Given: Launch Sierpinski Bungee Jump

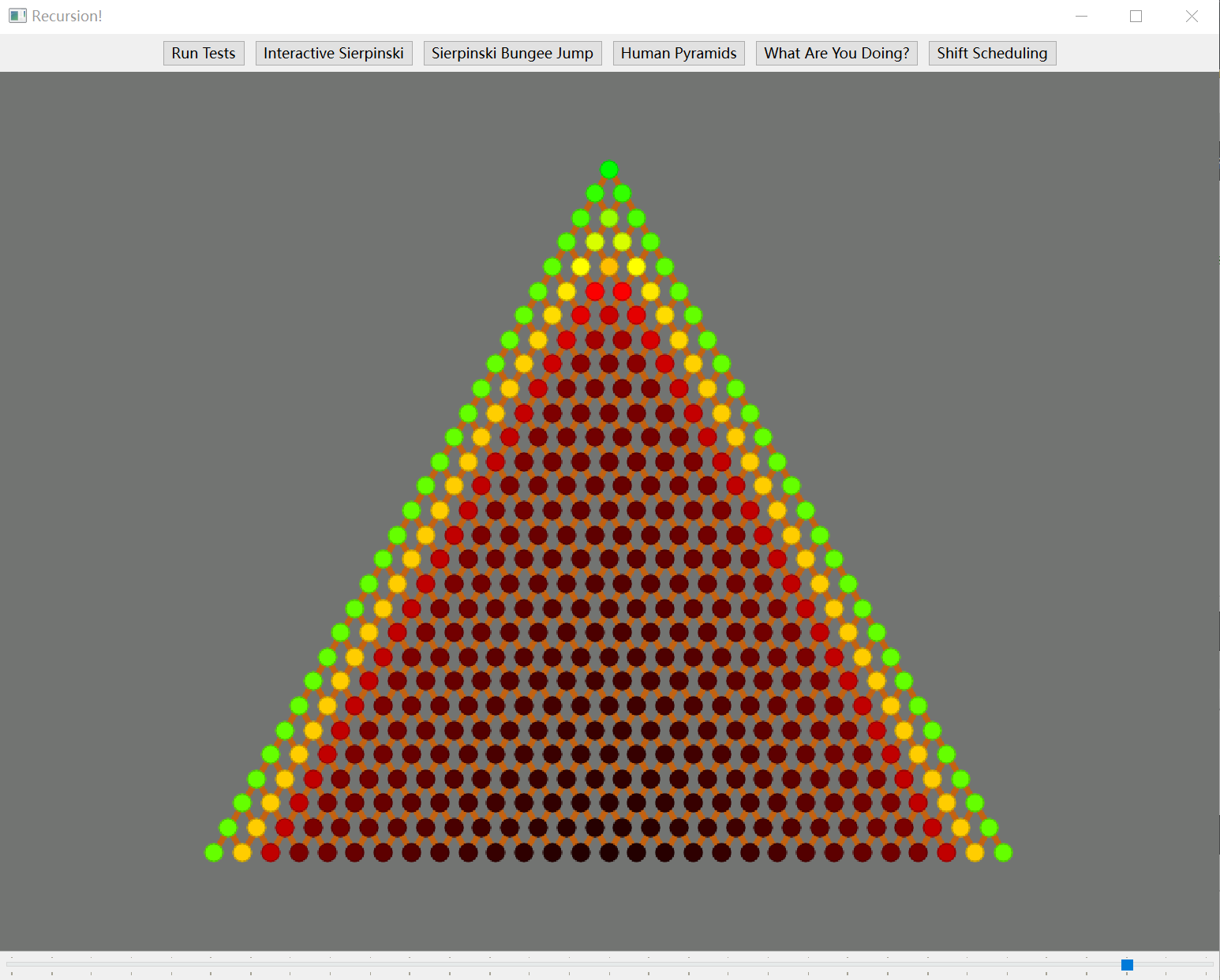Looking at the screenshot, I should tap(512, 53).
